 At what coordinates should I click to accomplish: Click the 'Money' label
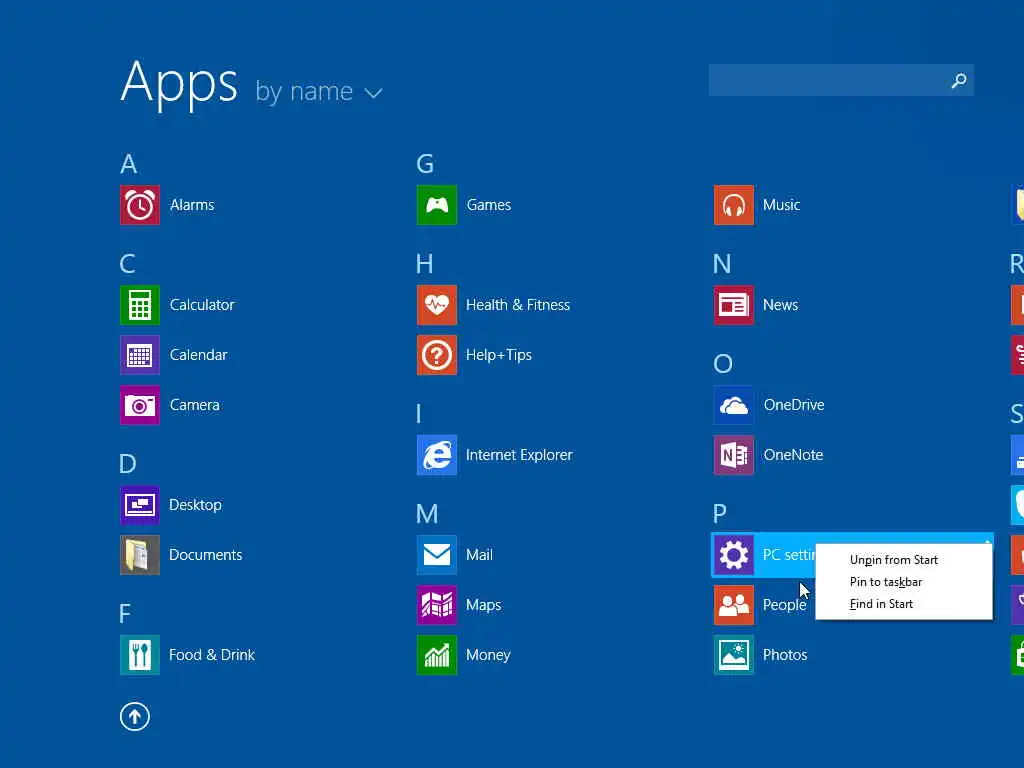pyautogui.click(x=488, y=655)
